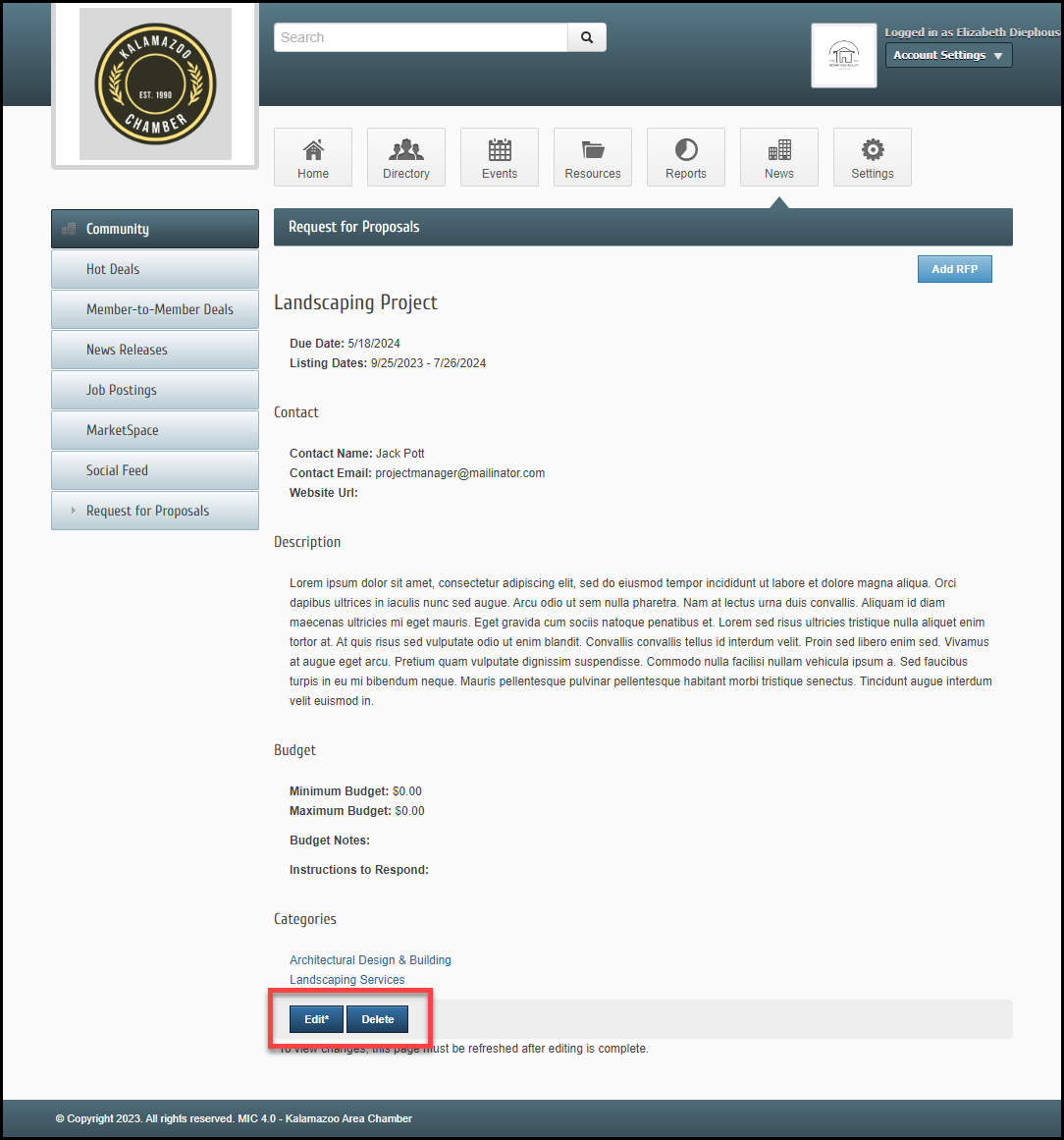
Task: Click contact name Jack Pott
Action: 399,453
